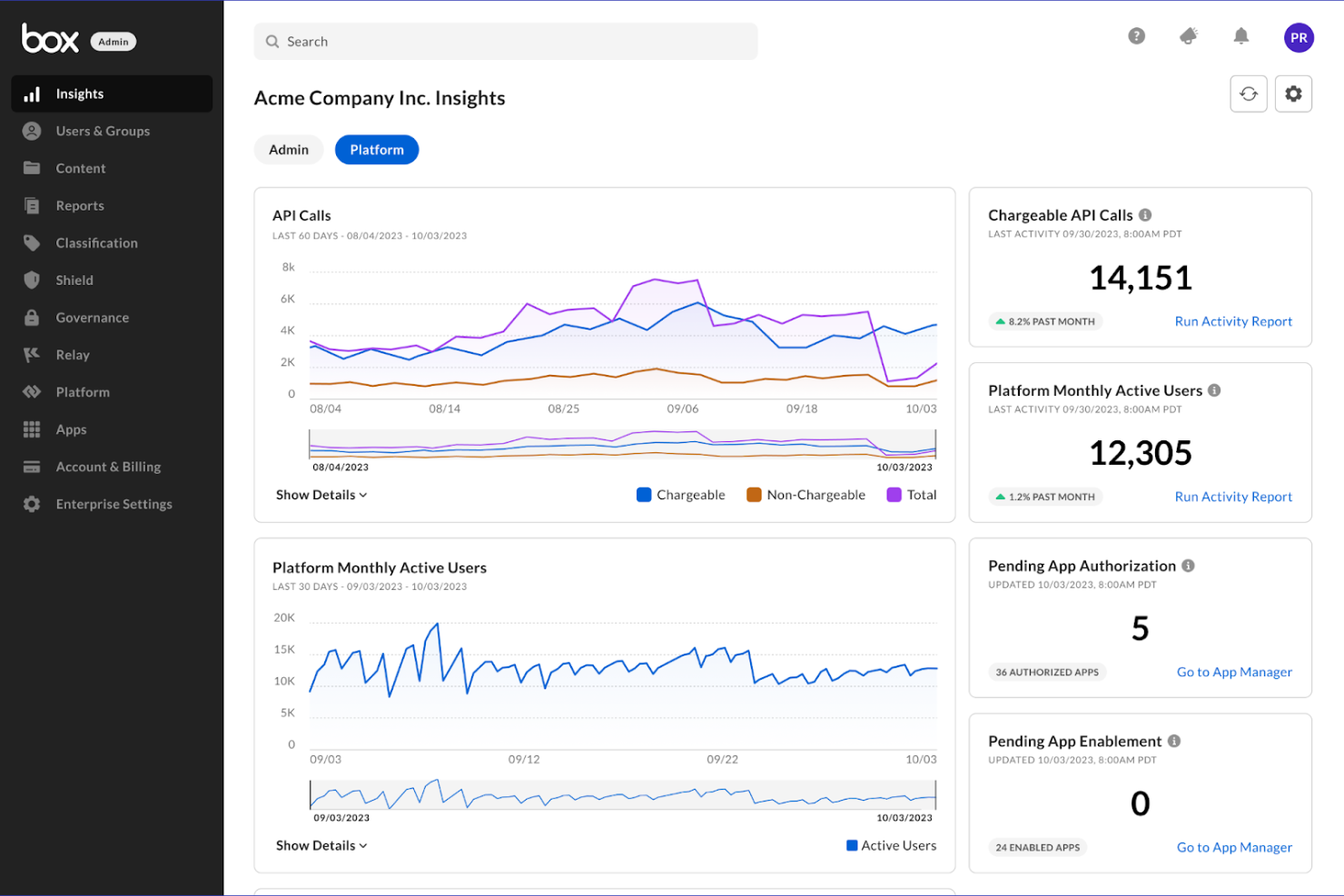1344x896 pixels.
Task: Expand Show Details for Platform Monthly Active Users
Action: pos(321,845)
